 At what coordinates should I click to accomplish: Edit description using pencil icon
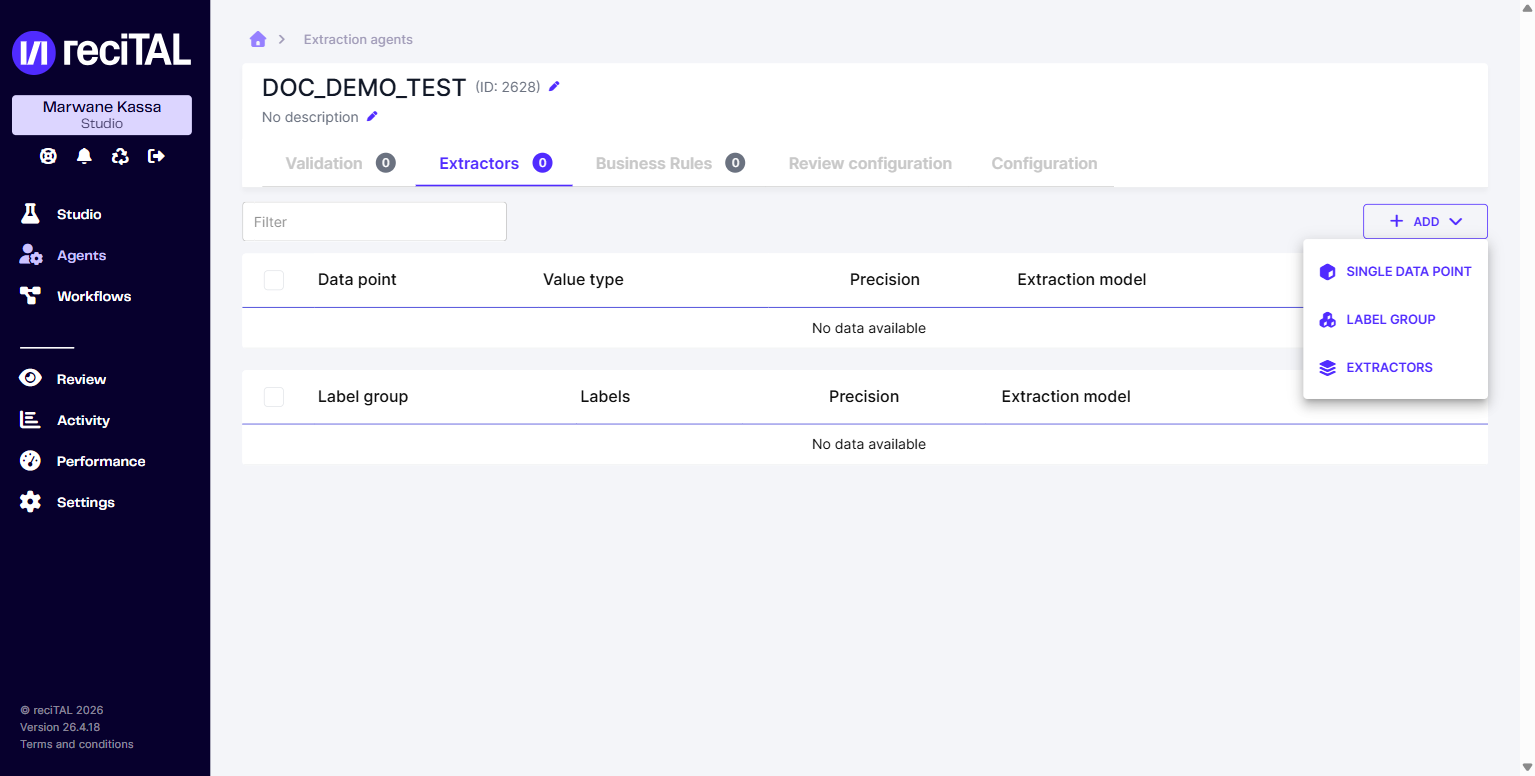tap(372, 116)
